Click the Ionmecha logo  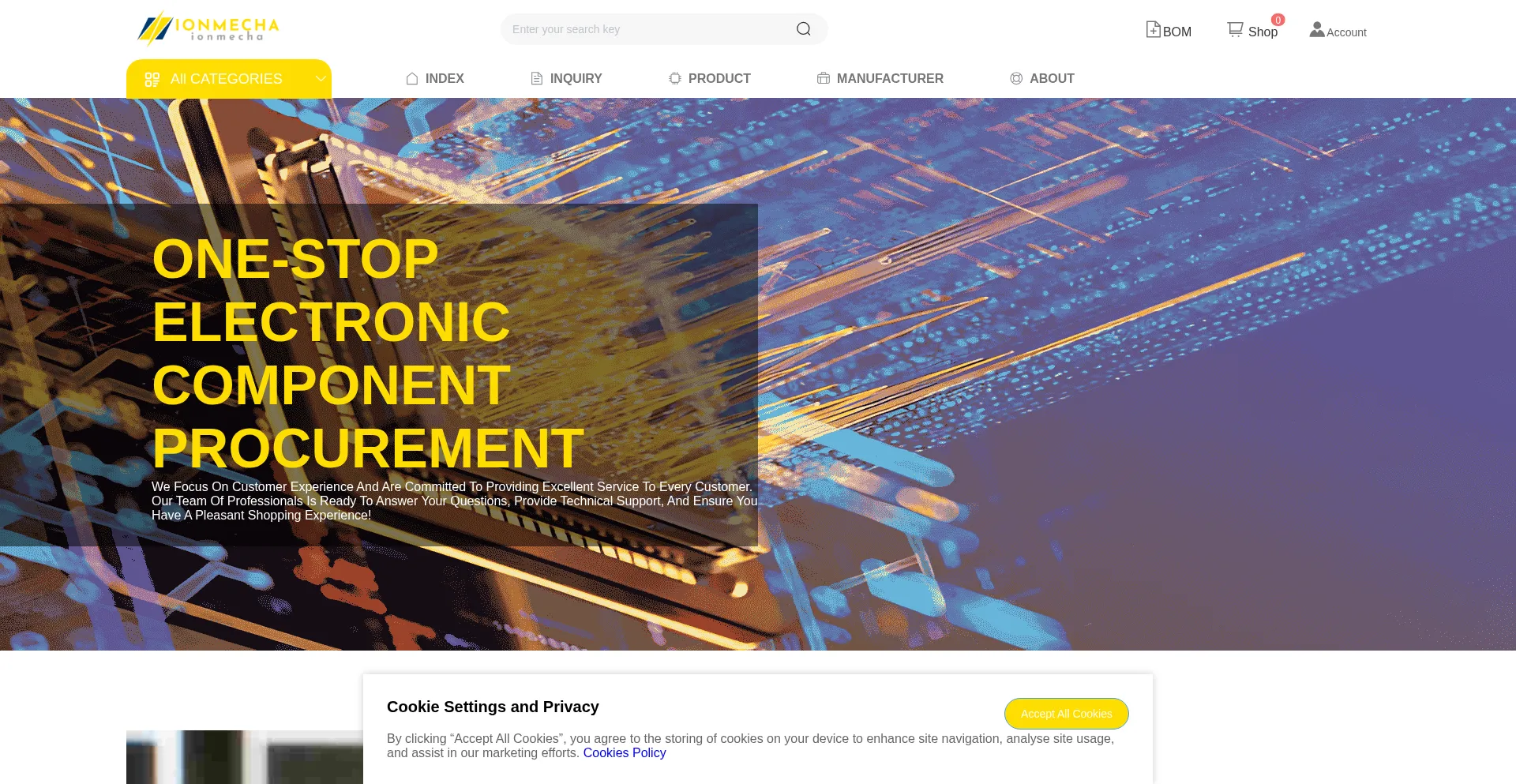click(208, 28)
